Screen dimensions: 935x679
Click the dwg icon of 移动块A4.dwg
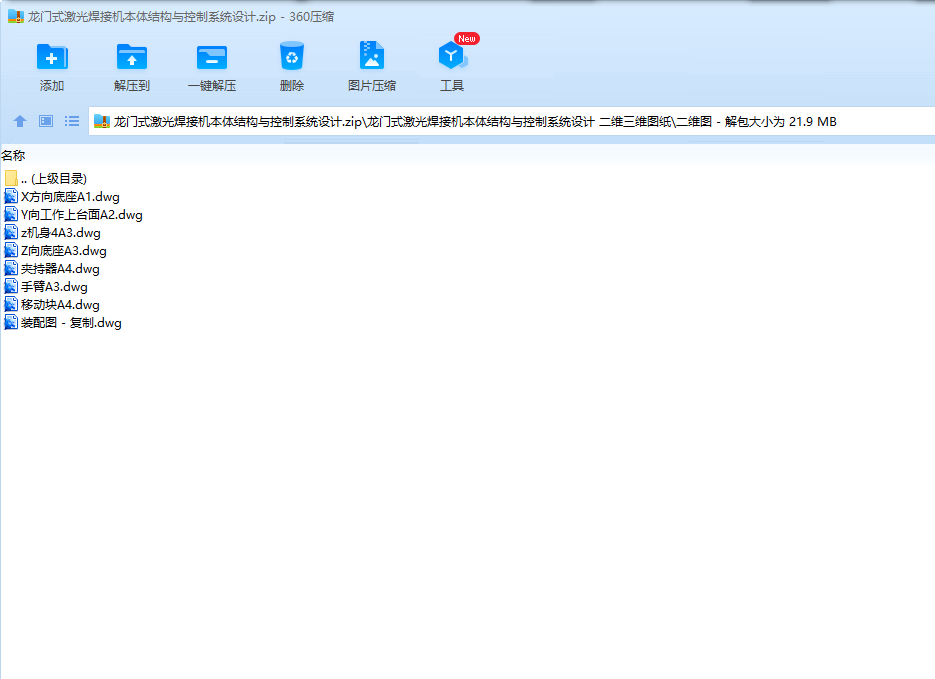point(11,305)
